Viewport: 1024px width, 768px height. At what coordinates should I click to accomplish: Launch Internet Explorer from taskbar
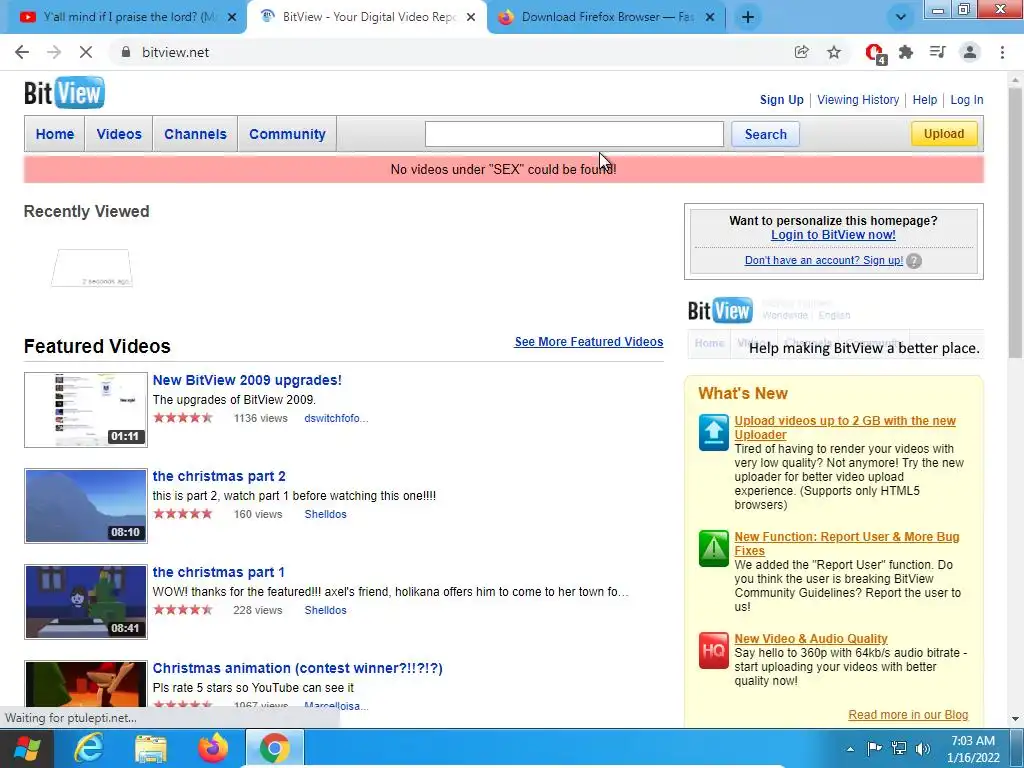tap(89, 748)
